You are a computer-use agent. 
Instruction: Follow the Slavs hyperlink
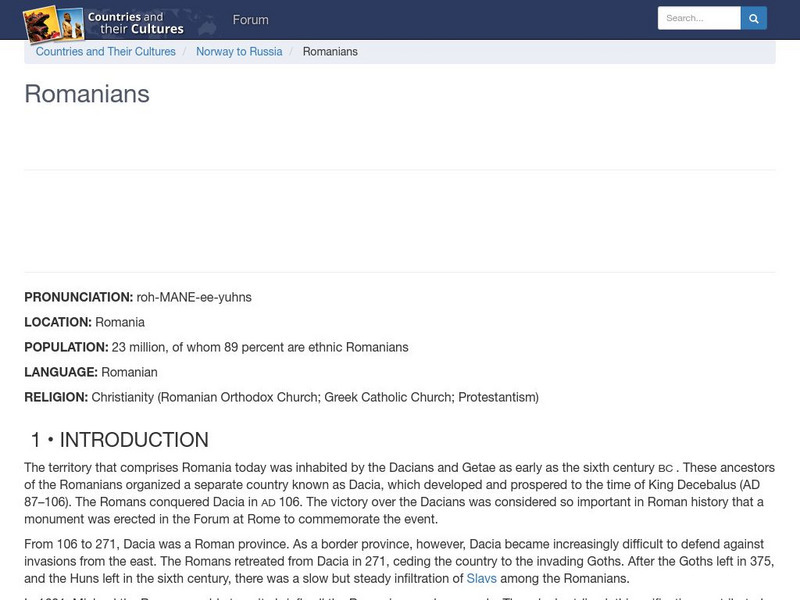click(x=481, y=579)
